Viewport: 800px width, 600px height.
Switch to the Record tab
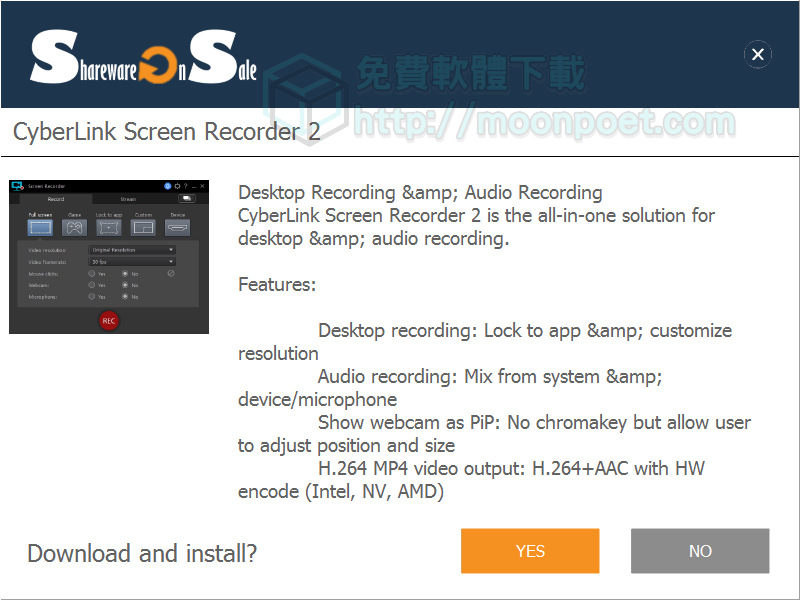[x=58, y=198]
